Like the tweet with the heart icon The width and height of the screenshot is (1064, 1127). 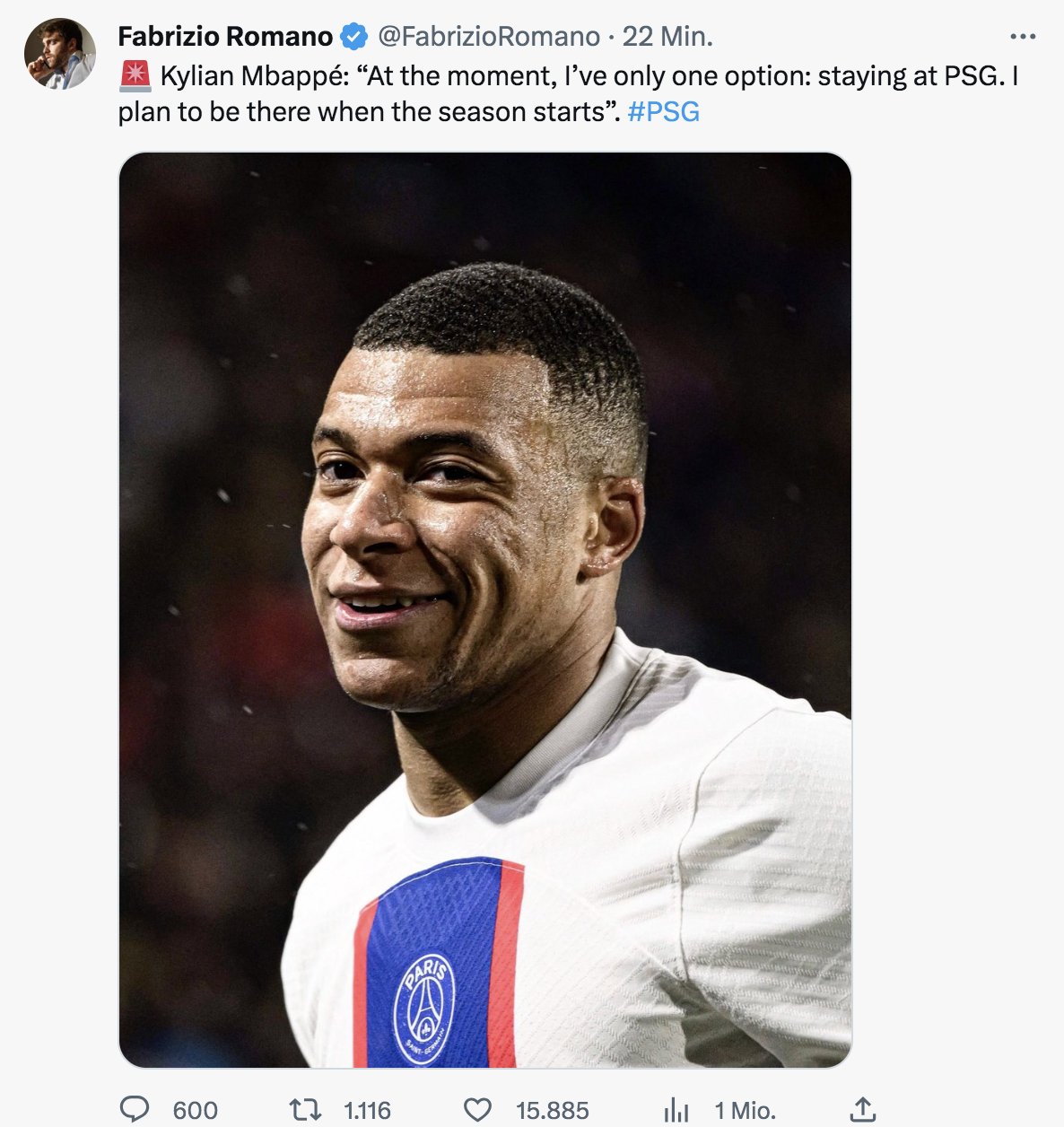click(x=477, y=1110)
